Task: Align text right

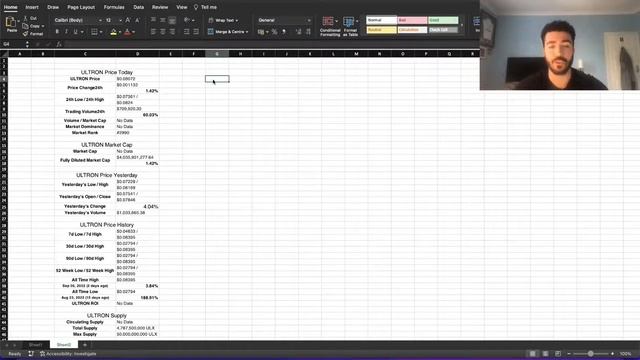Action: click(x=172, y=32)
